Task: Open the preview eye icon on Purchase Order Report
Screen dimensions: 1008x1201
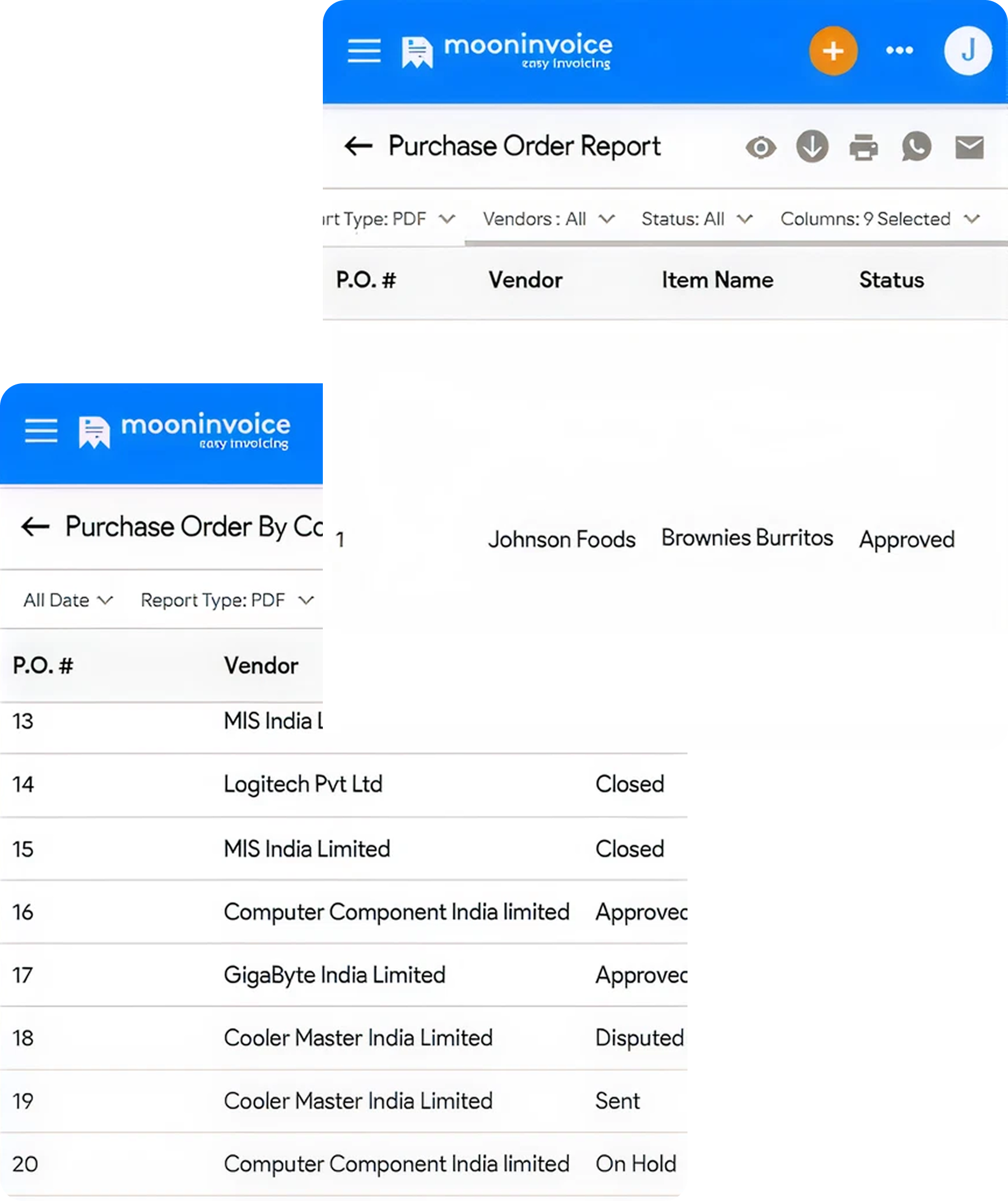Action: (x=762, y=148)
